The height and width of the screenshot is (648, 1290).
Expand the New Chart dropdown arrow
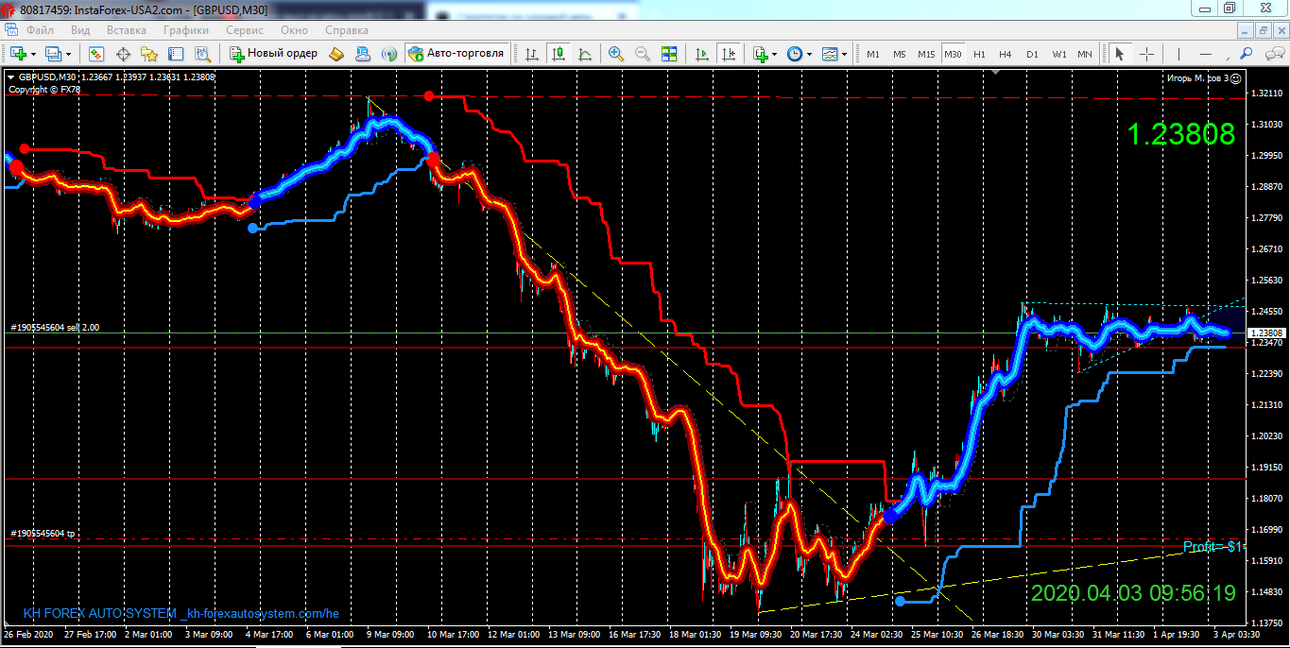pyautogui.click(x=34, y=54)
